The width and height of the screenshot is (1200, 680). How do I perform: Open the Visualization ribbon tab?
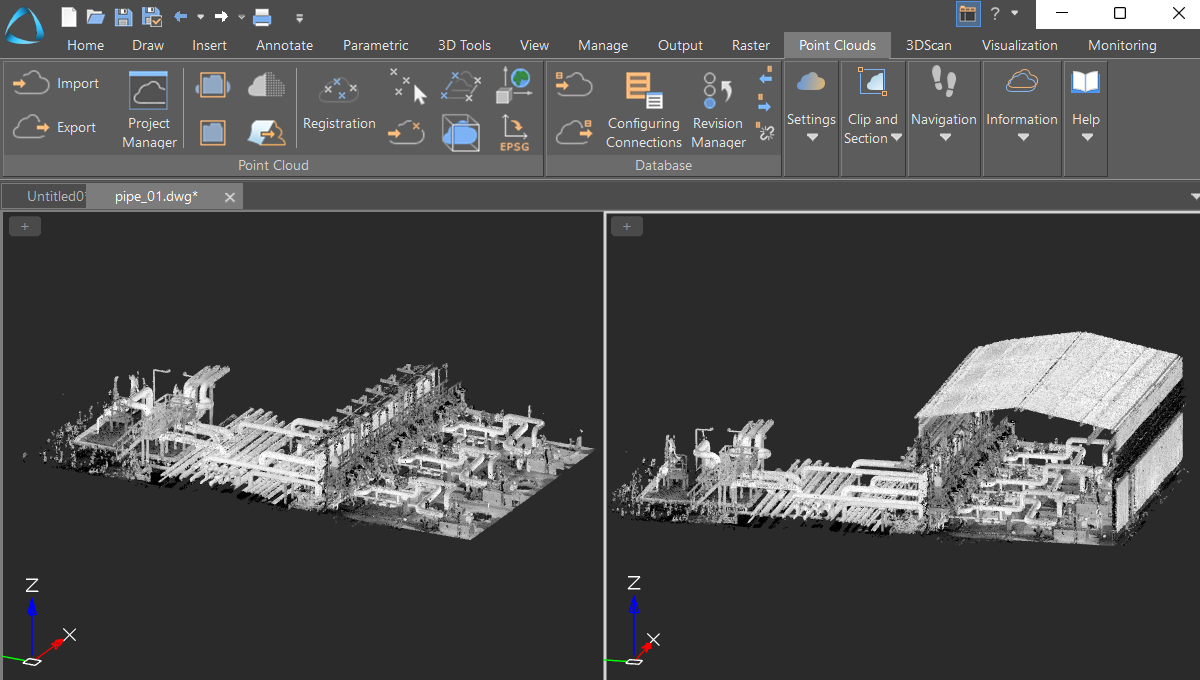[1019, 45]
